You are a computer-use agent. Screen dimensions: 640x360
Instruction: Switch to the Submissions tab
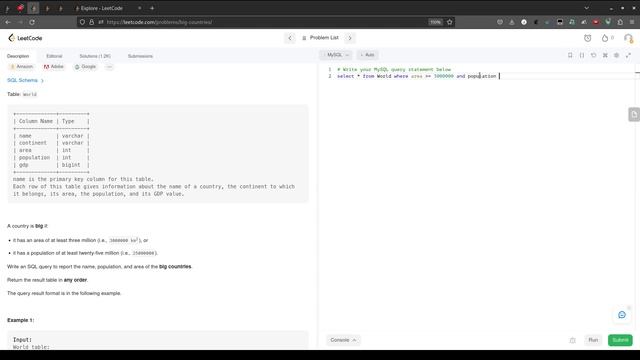(x=140, y=56)
